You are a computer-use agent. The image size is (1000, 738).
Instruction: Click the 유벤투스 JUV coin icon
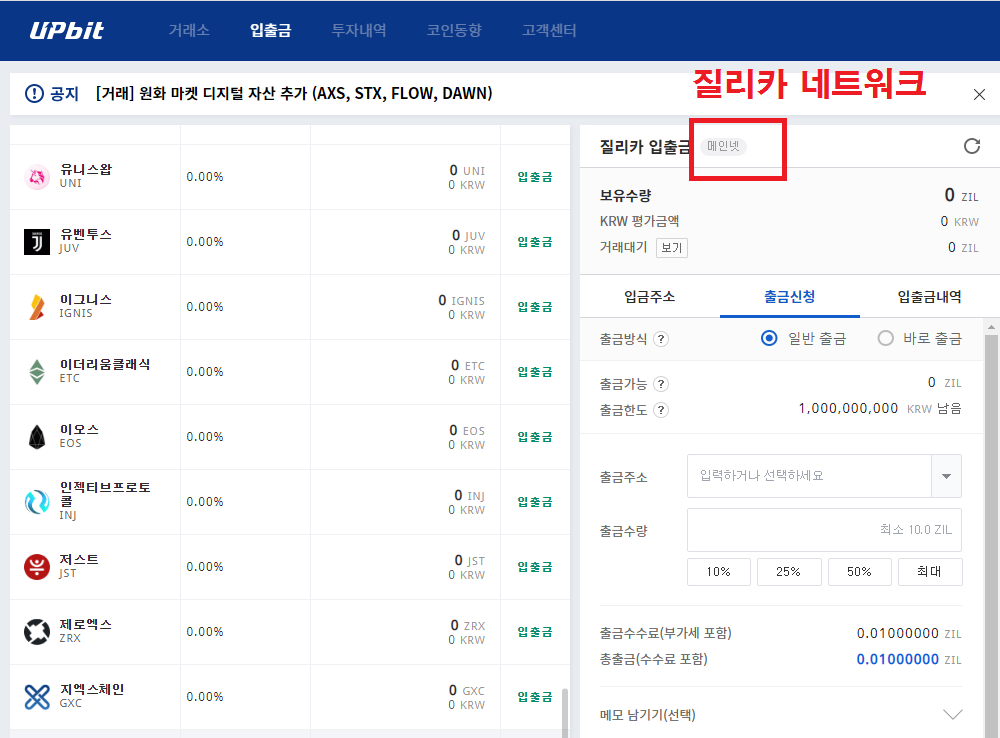37,242
